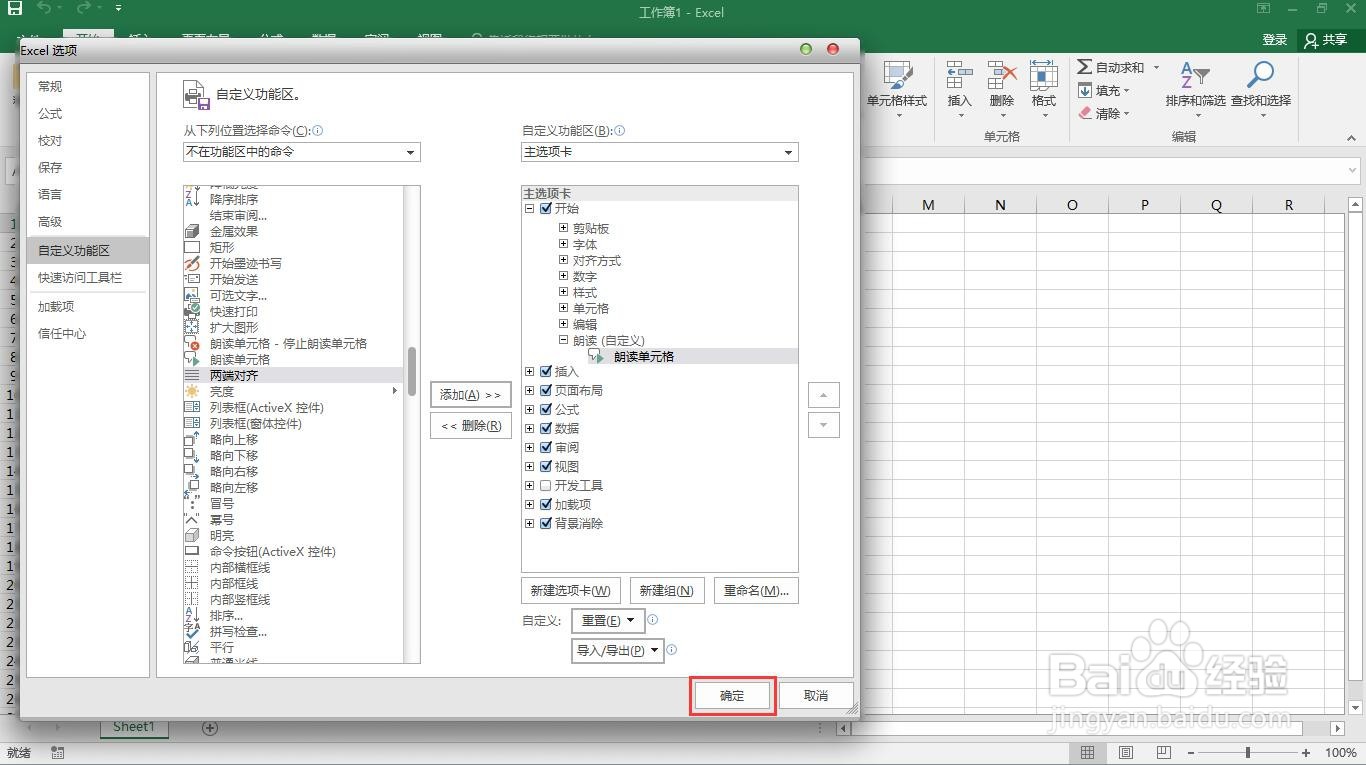Uncheck the 公式 tab checkbox
The image size is (1366, 765).
click(546, 410)
